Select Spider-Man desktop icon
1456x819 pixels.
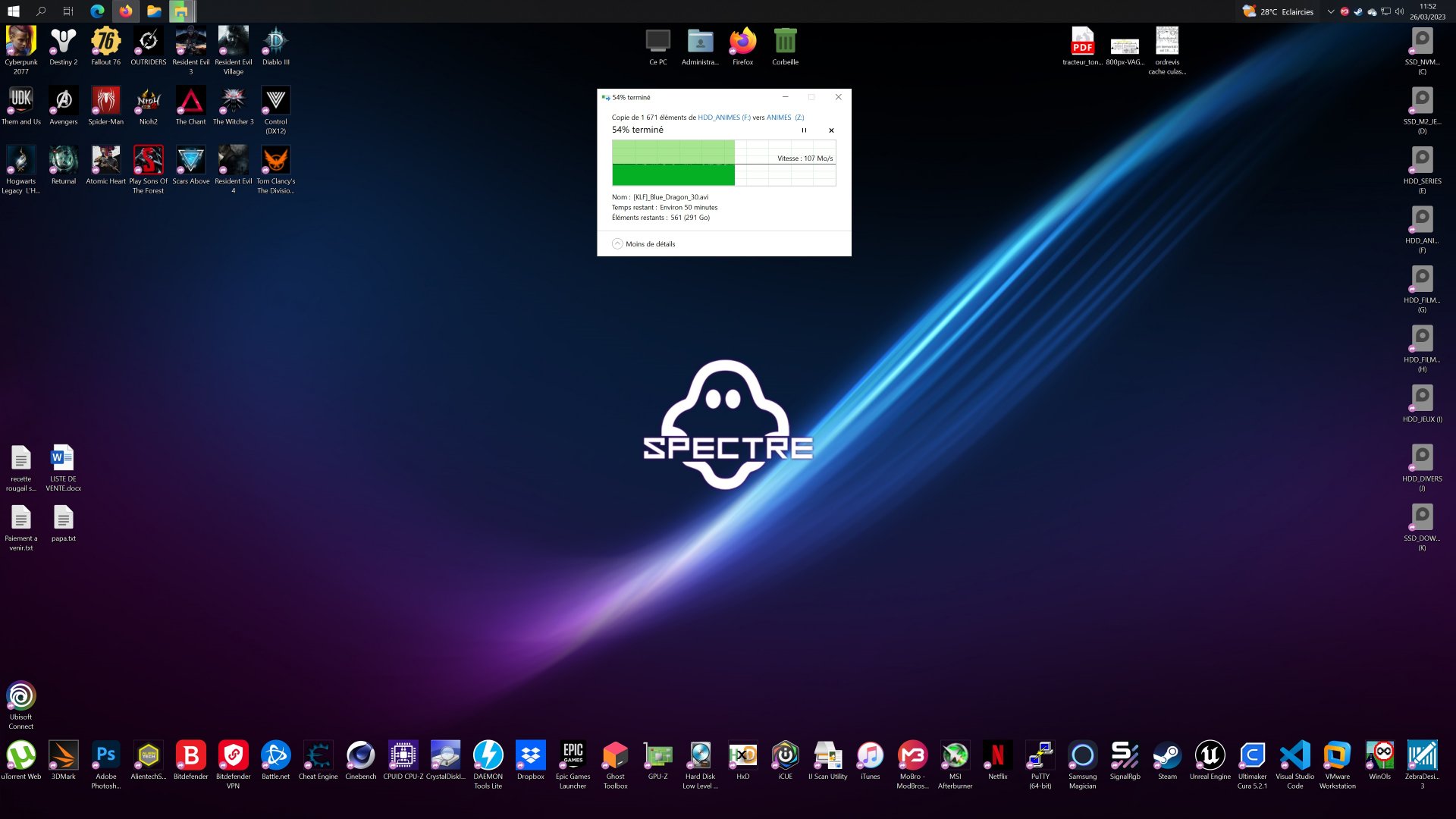click(106, 105)
